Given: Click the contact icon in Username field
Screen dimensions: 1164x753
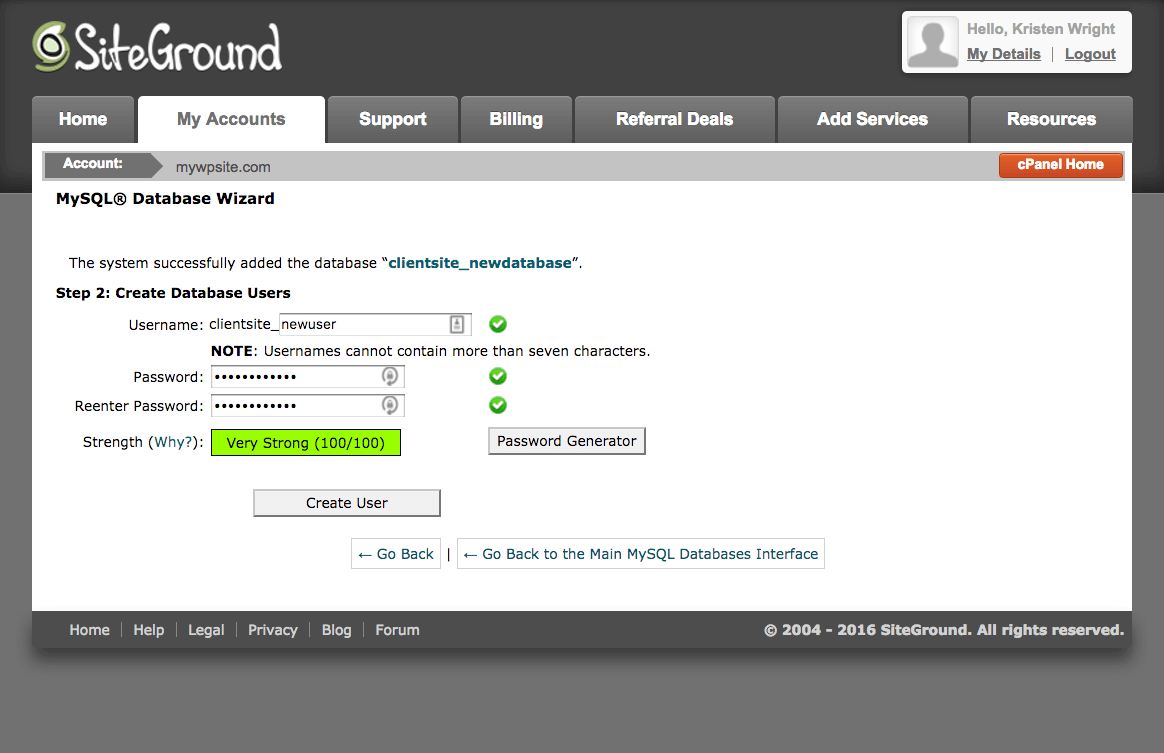Looking at the screenshot, I should pos(457,325).
